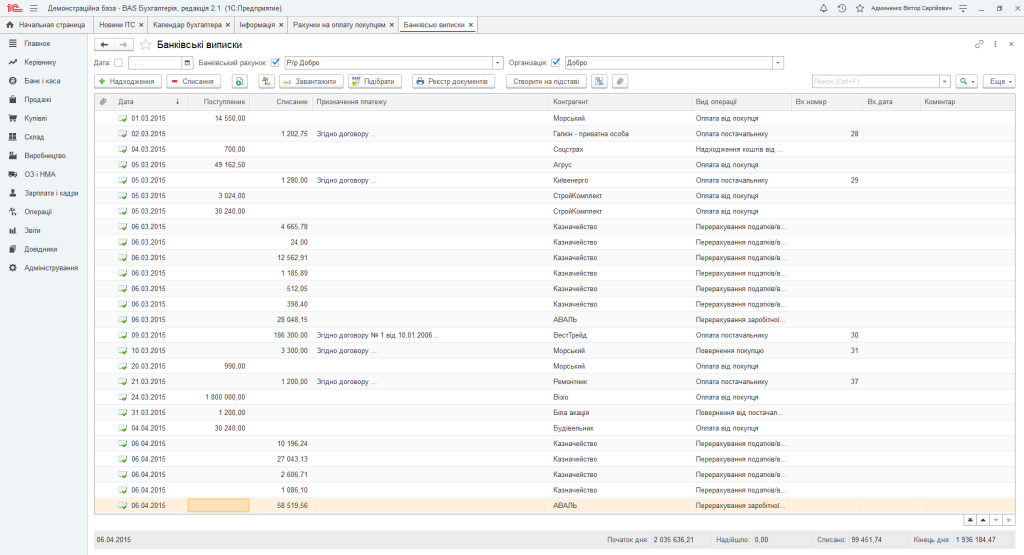Click the Дата input field
The width and height of the screenshot is (1024, 555).
coord(155,63)
